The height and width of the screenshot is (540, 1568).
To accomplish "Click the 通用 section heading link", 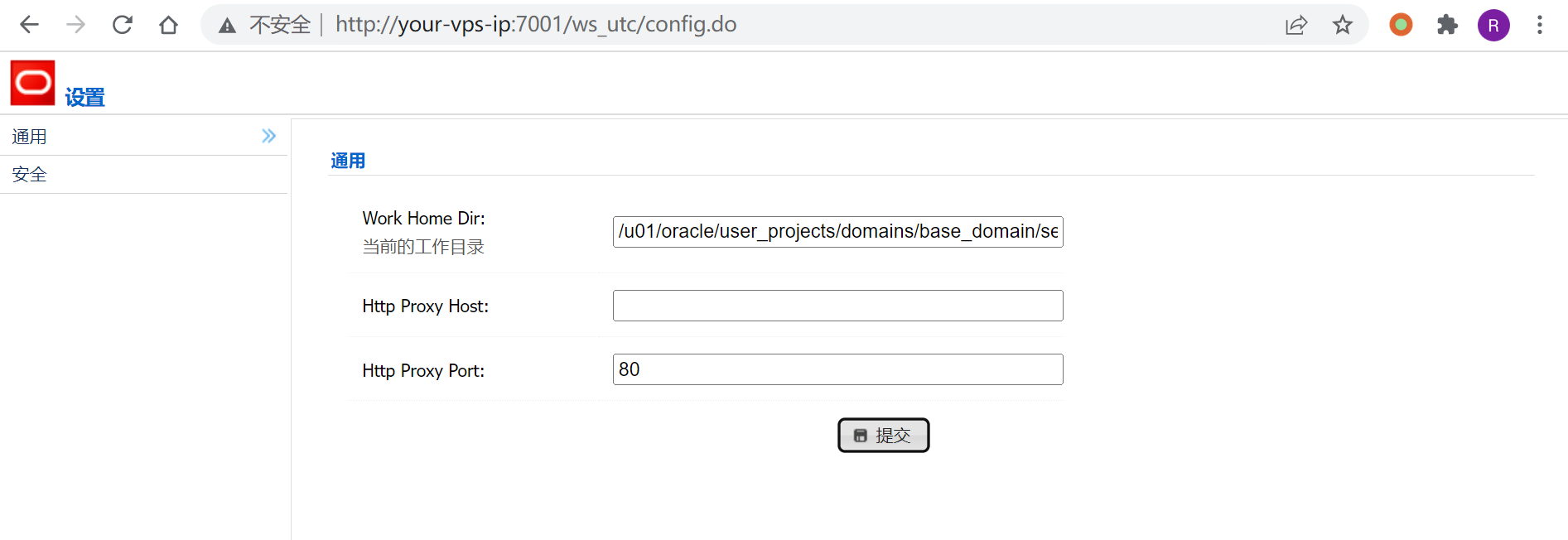I will [x=347, y=160].
